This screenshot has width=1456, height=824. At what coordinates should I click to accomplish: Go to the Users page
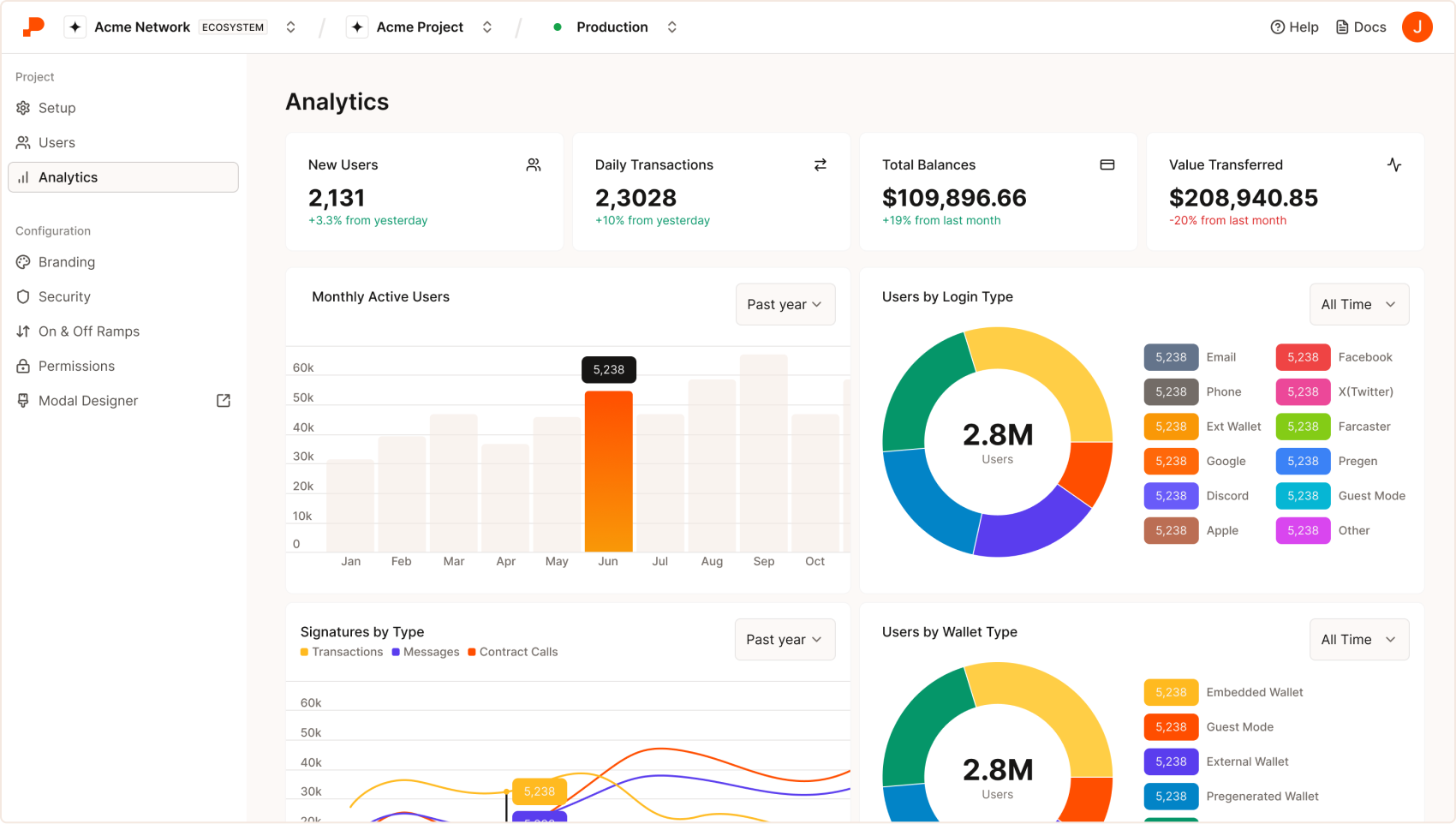click(123, 142)
